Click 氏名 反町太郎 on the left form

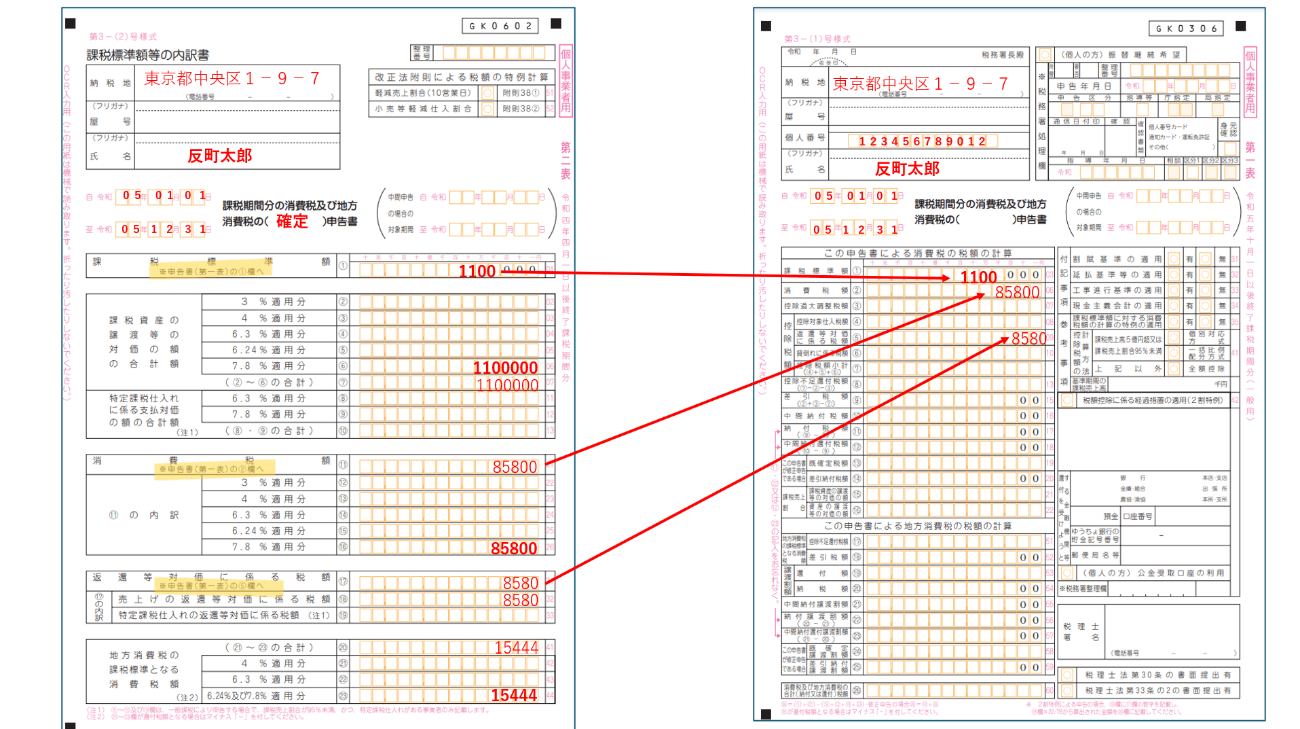point(220,156)
